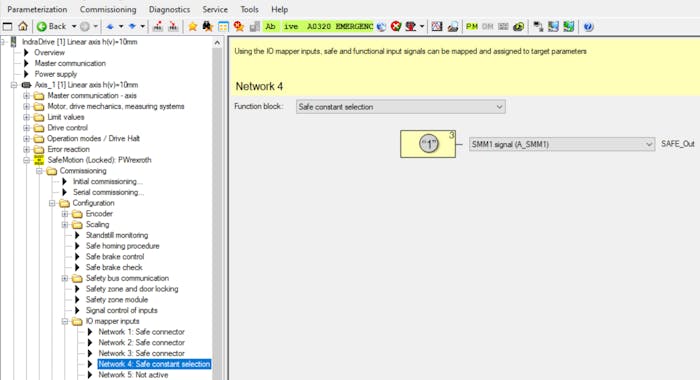The image size is (700, 380).
Task: Click the network connection devices icon
Action: 538,26
